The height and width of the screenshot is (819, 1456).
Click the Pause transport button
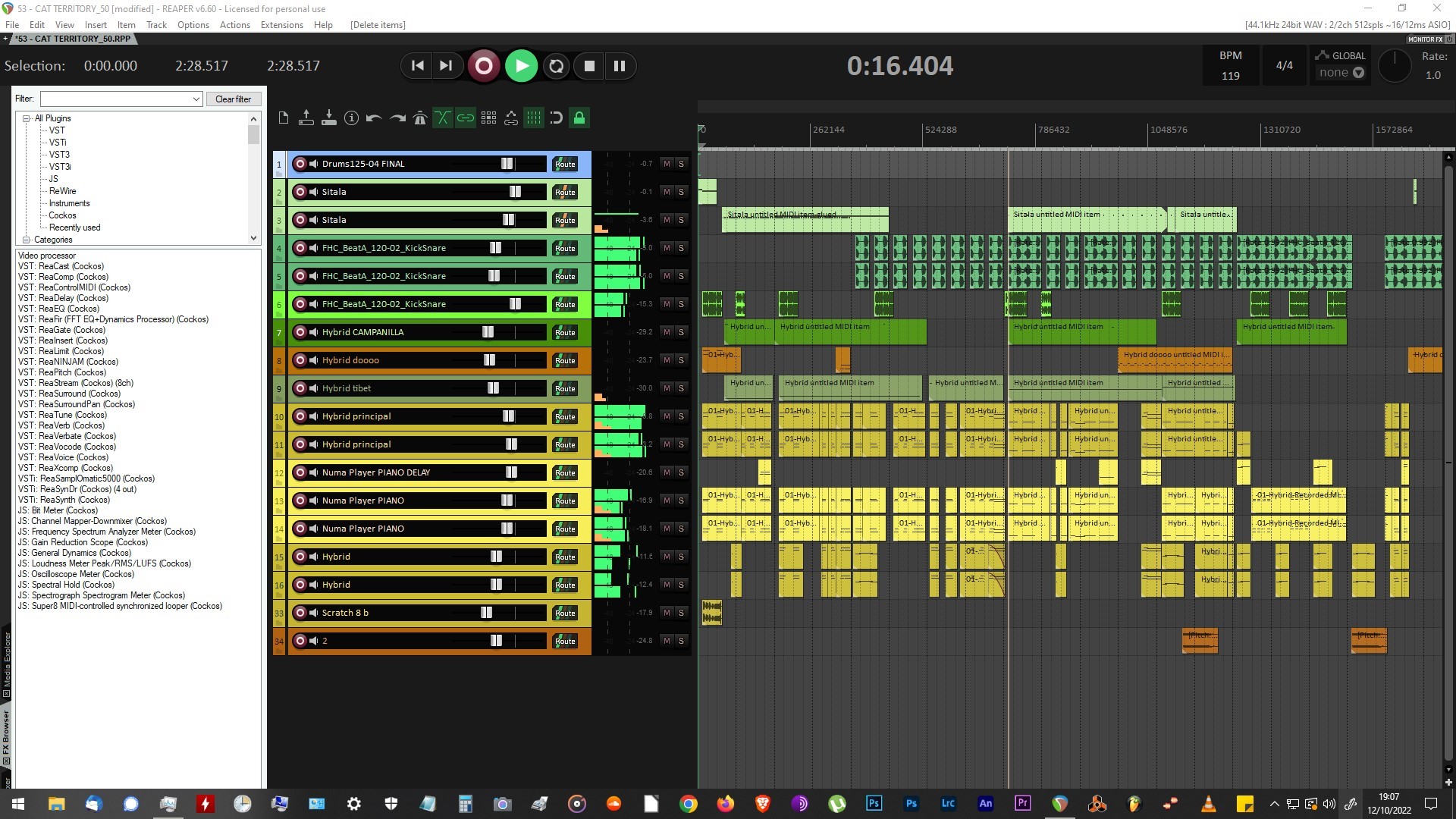(x=620, y=66)
